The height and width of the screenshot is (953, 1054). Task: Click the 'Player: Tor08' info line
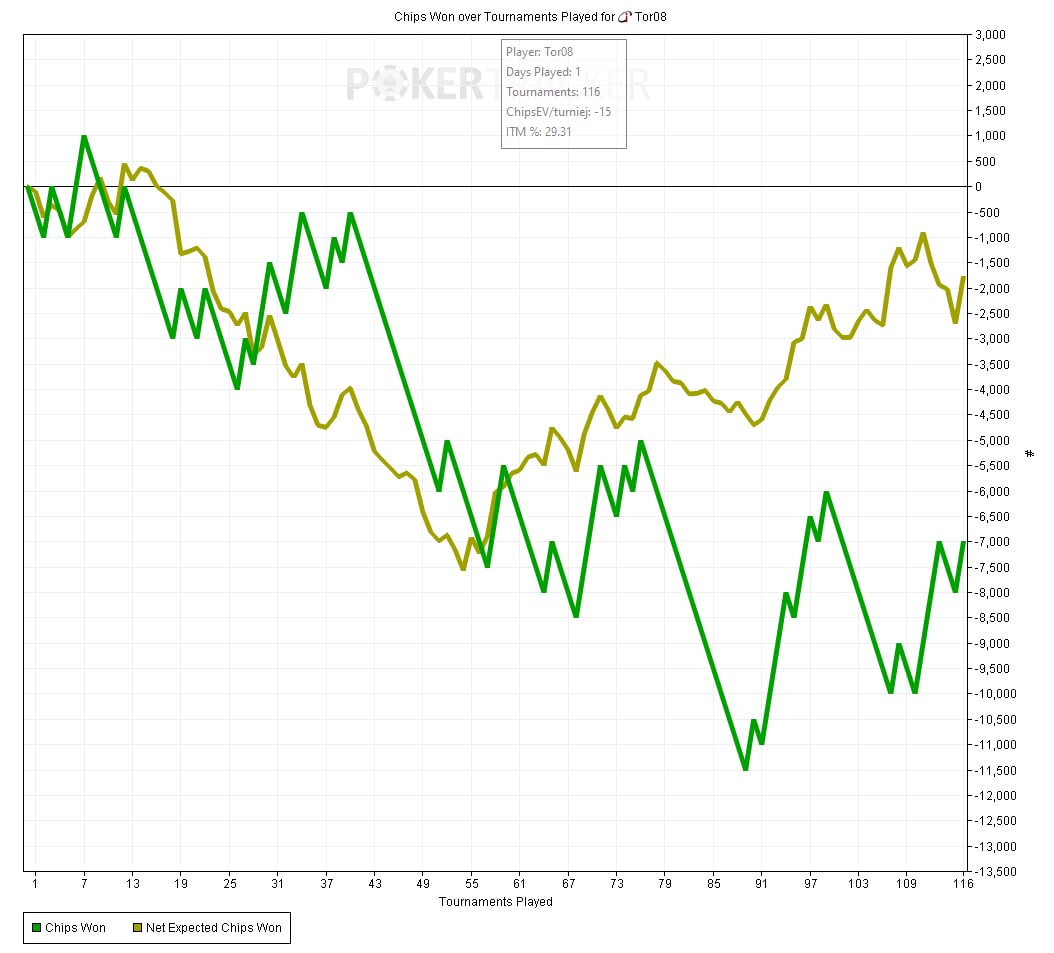539,52
